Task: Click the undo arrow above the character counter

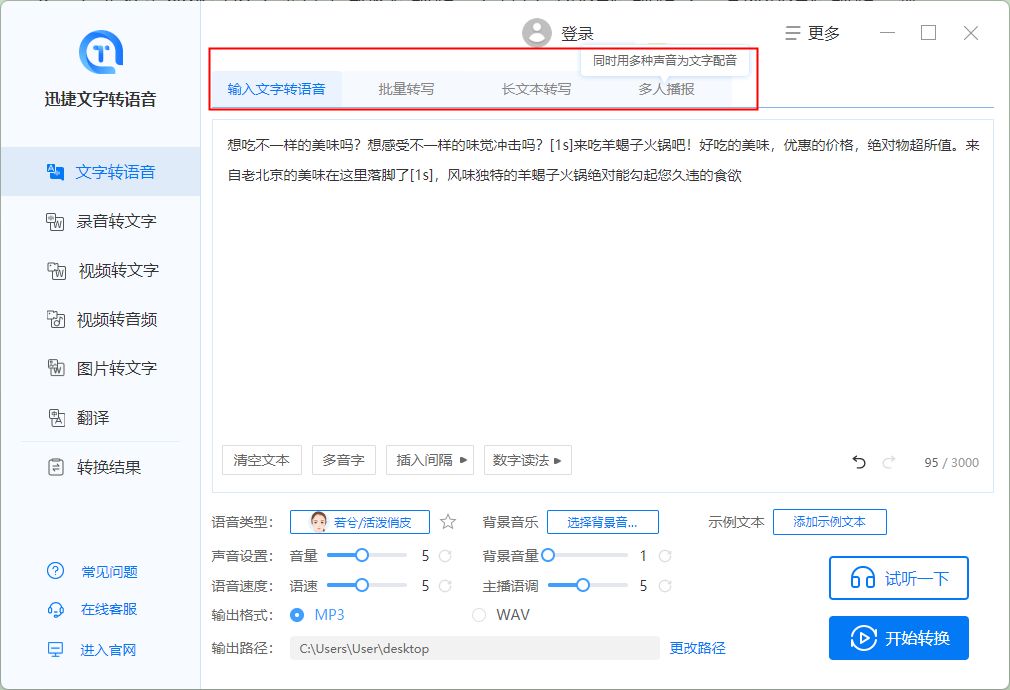Action: [x=858, y=461]
